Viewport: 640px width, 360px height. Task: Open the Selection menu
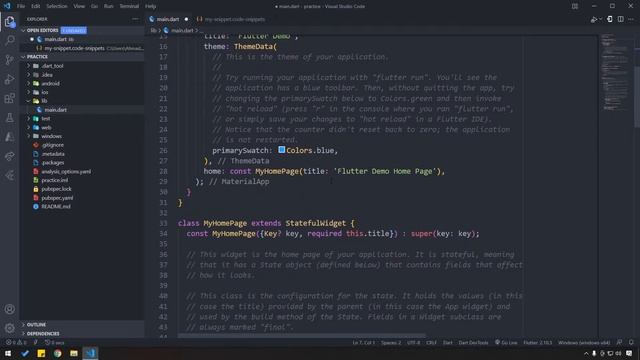[x=56, y=6]
